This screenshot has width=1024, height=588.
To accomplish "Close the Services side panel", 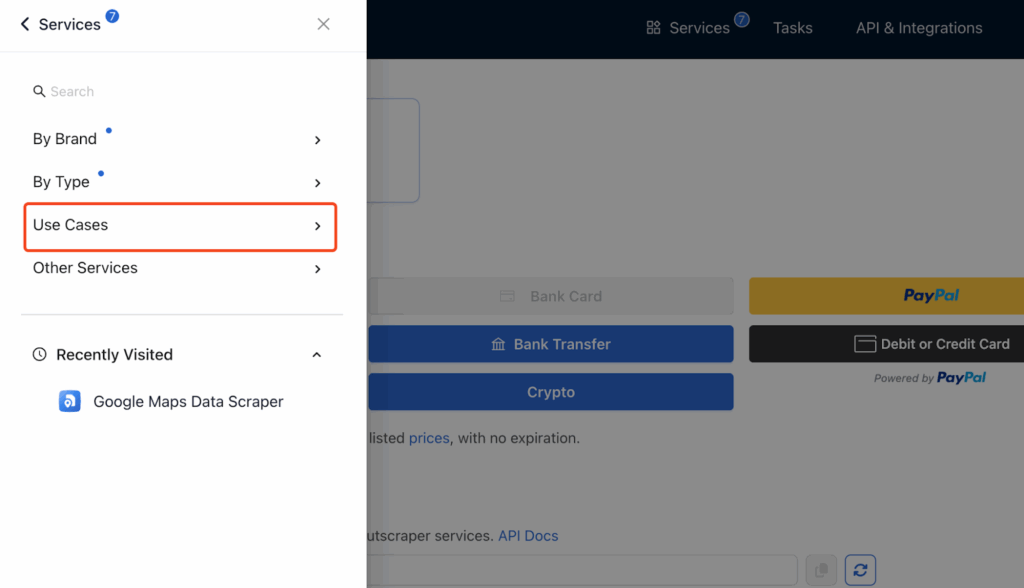I will coord(323,24).
